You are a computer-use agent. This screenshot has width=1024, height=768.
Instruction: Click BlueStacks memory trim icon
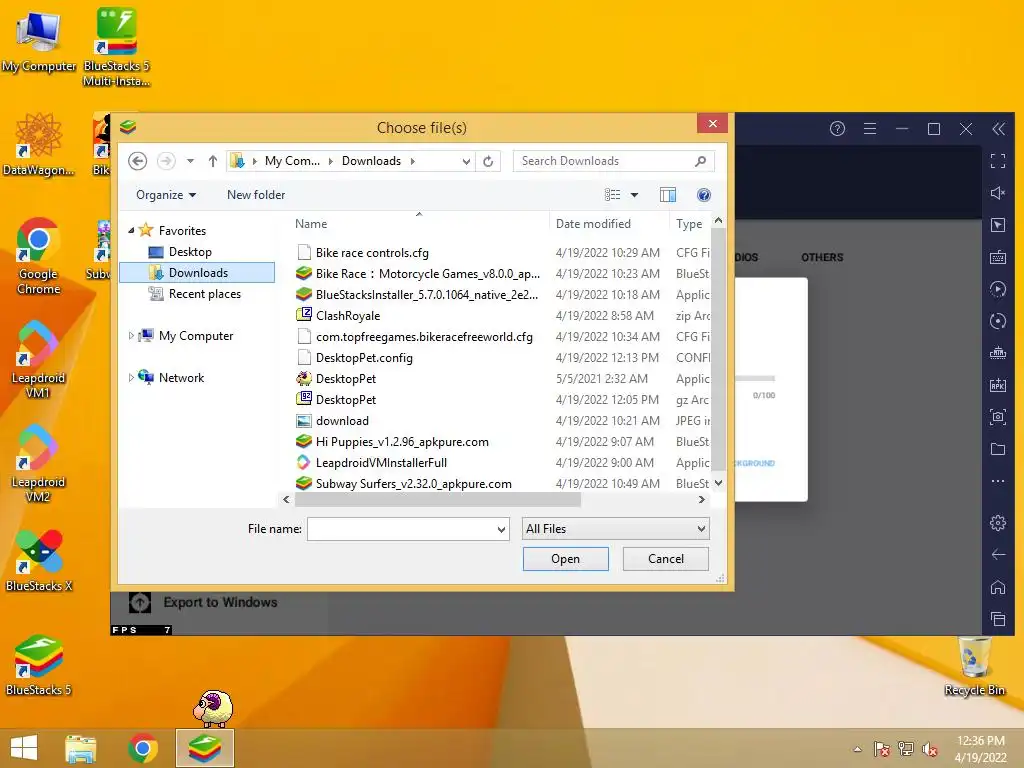tap(998, 353)
